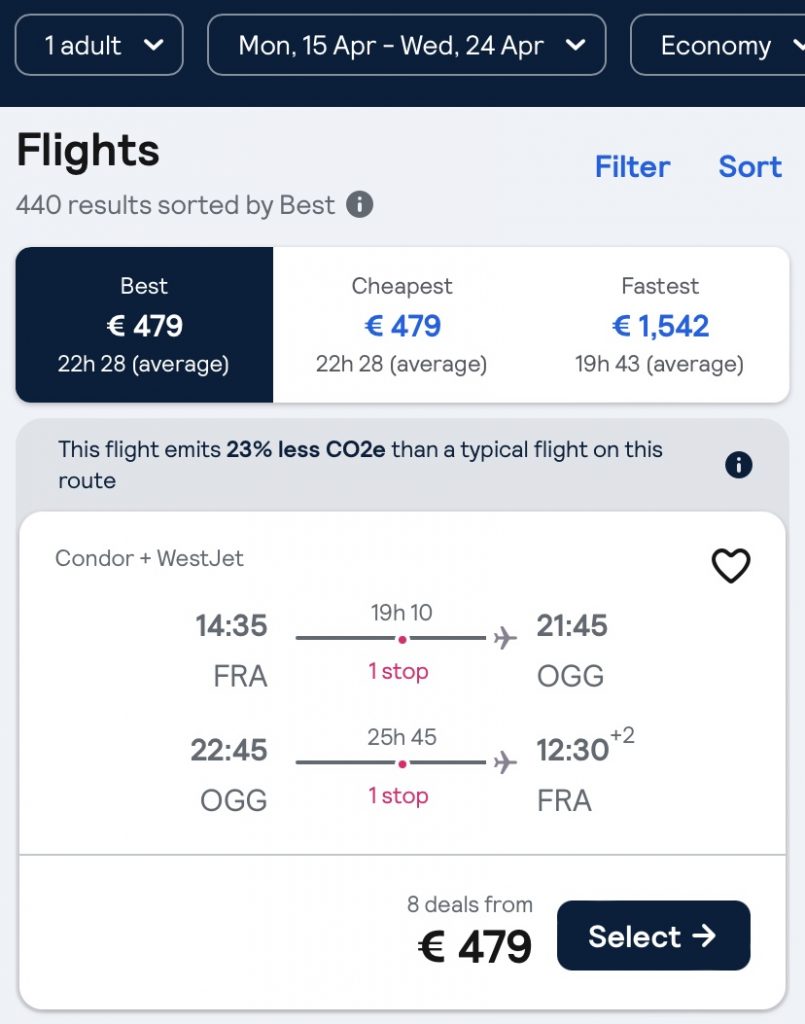Screen dimensions: 805x1024
Task: Click the 23% less CO2e emissions banner
Action: [x=360, y=465]
